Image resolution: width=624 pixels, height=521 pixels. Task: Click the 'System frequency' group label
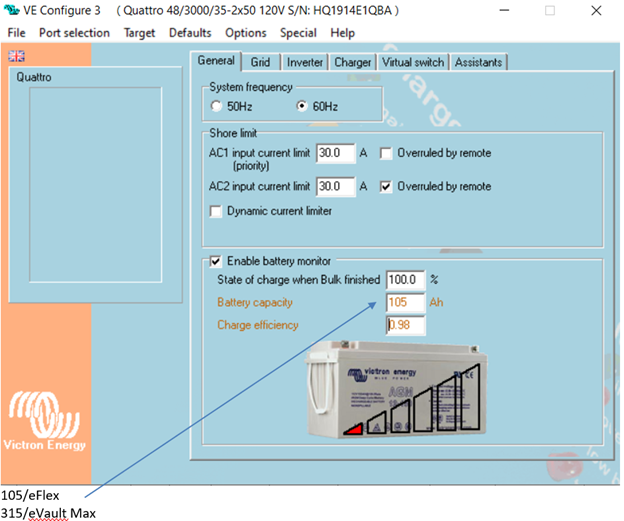(251, 87)
